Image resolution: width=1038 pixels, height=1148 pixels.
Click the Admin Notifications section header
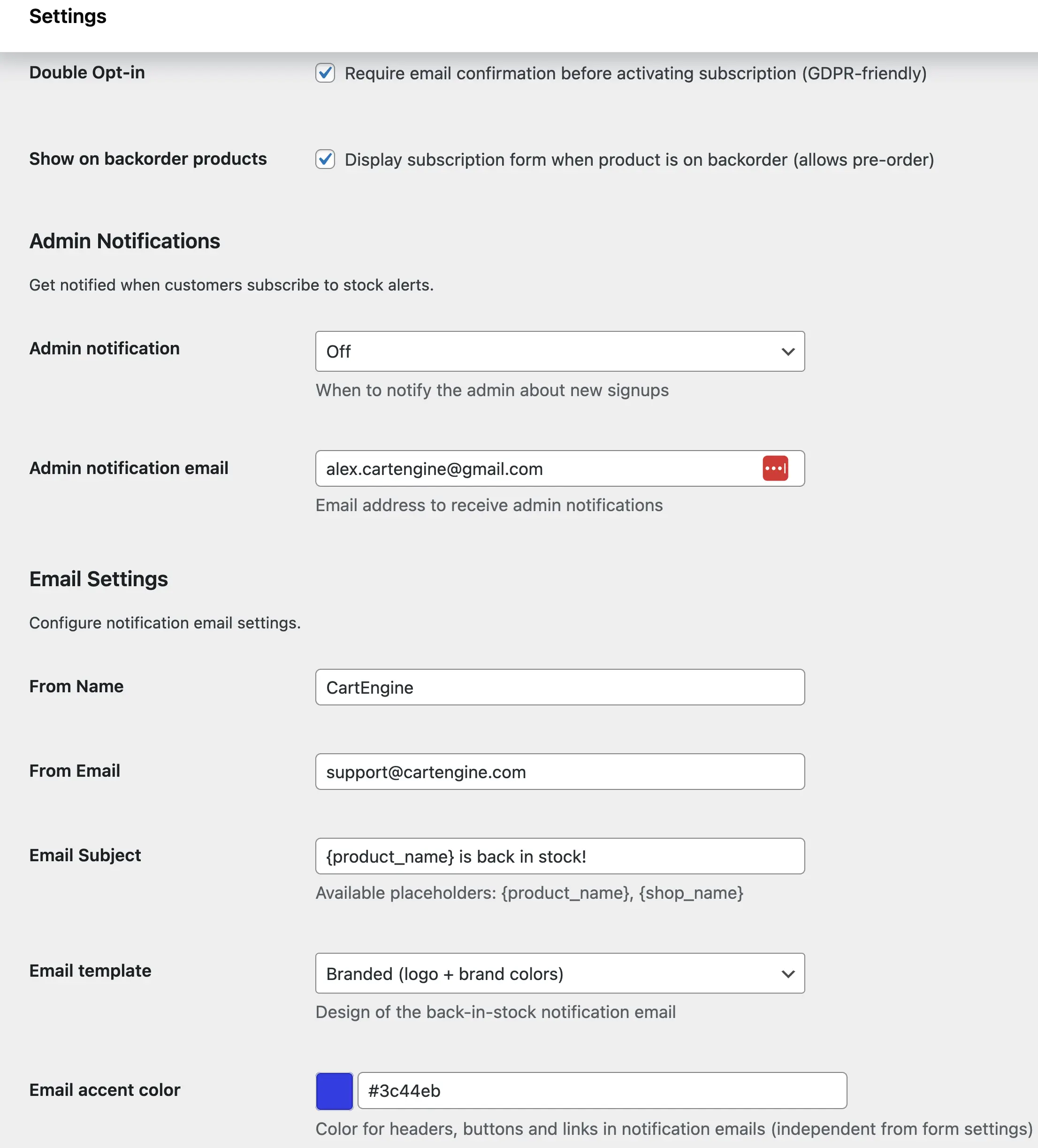coord(124,241)
